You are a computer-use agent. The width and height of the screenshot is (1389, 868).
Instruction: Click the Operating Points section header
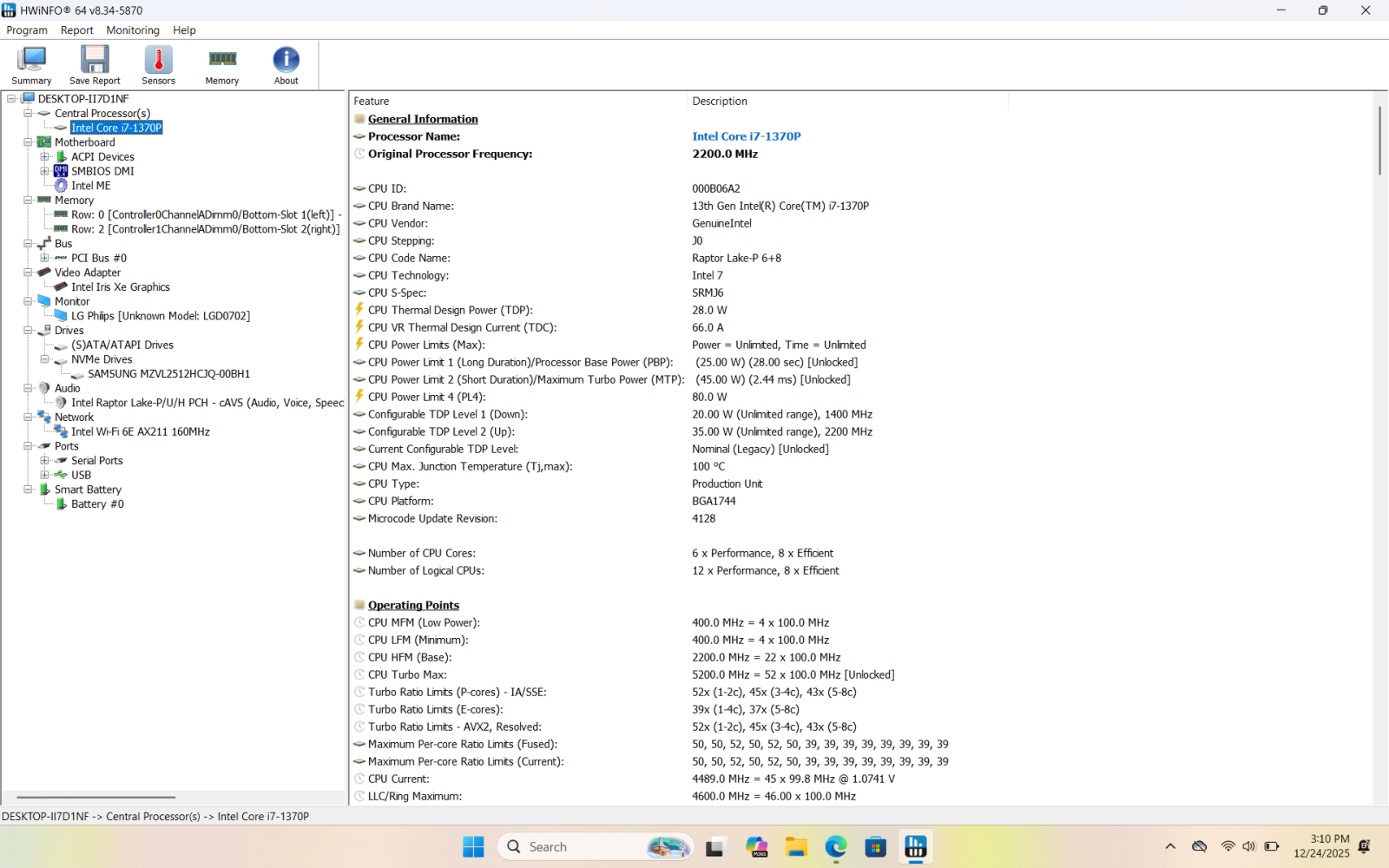click(x=413, y=605)
